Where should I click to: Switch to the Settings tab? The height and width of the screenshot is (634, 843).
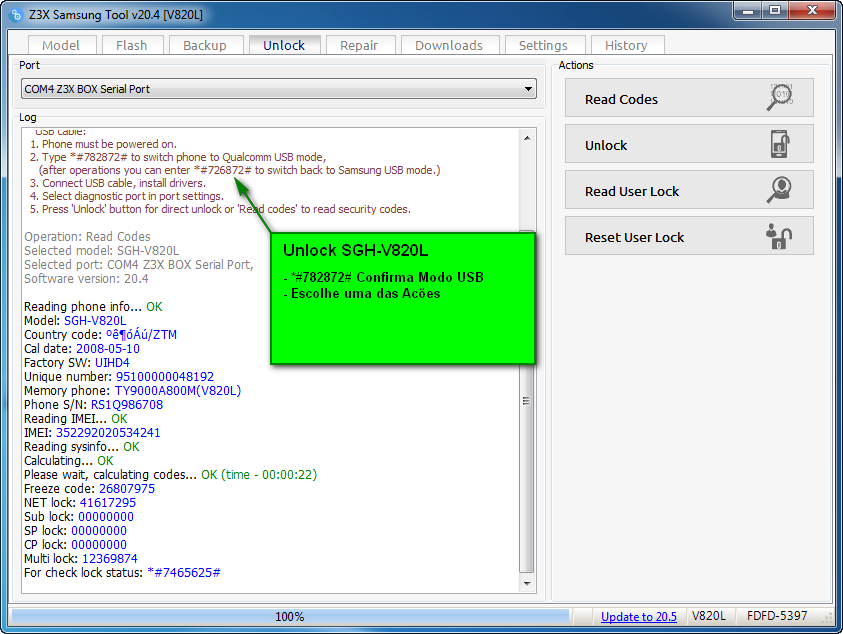pos(544,45)
